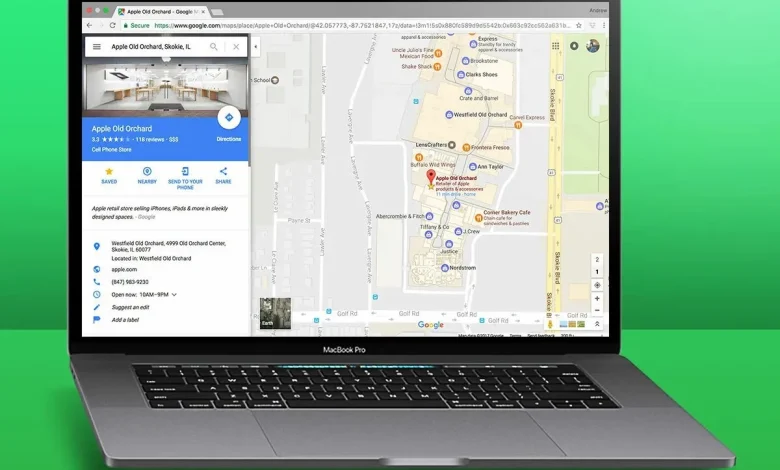Screen dimensions: 780x470
Task: Click the browser back arrow
Action: pyautogui.click(x=89, y=25)
